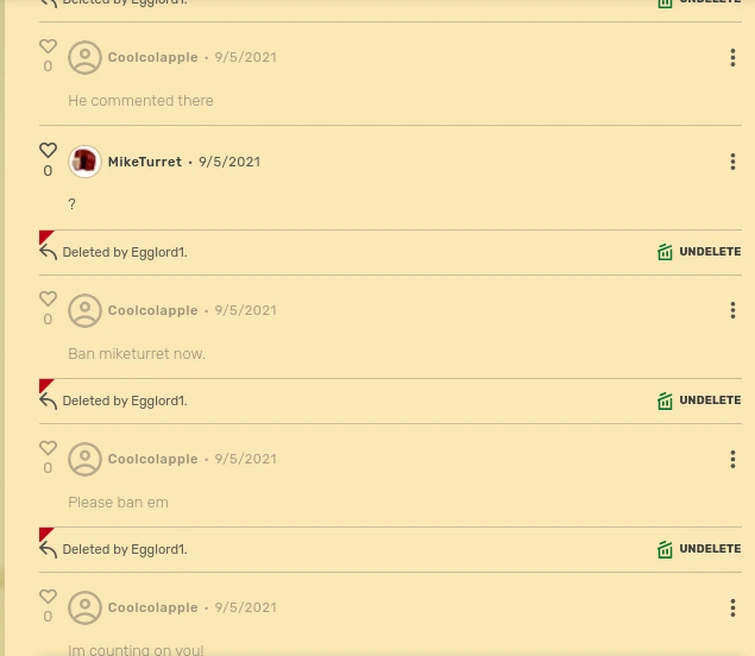Open options menu for "He commented there" reply

(732, 58)
